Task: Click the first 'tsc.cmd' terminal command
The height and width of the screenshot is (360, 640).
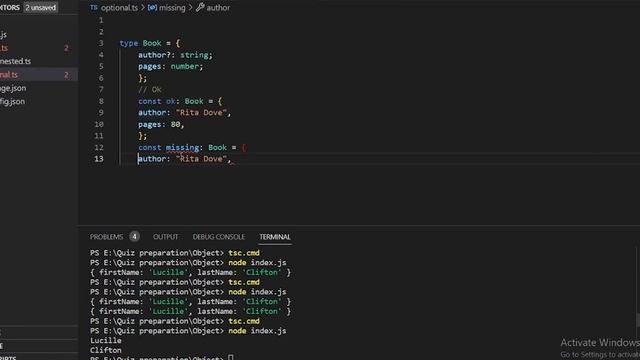Action: (x=244, y=253)
